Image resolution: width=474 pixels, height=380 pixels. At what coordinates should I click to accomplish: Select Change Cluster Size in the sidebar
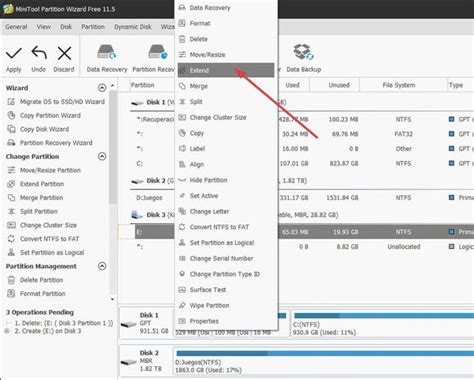(x=42, y=225)
